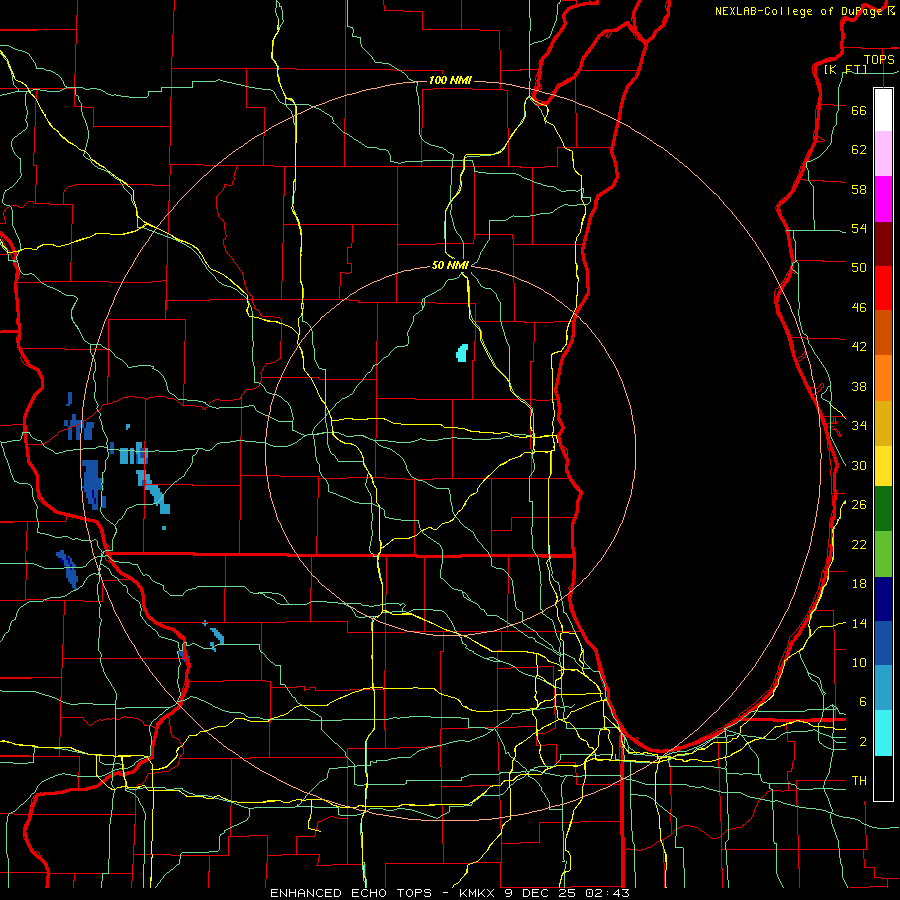Click the bright red legend color band
Image resolution: width=900 pixels, height=900 pixels.
883,288
